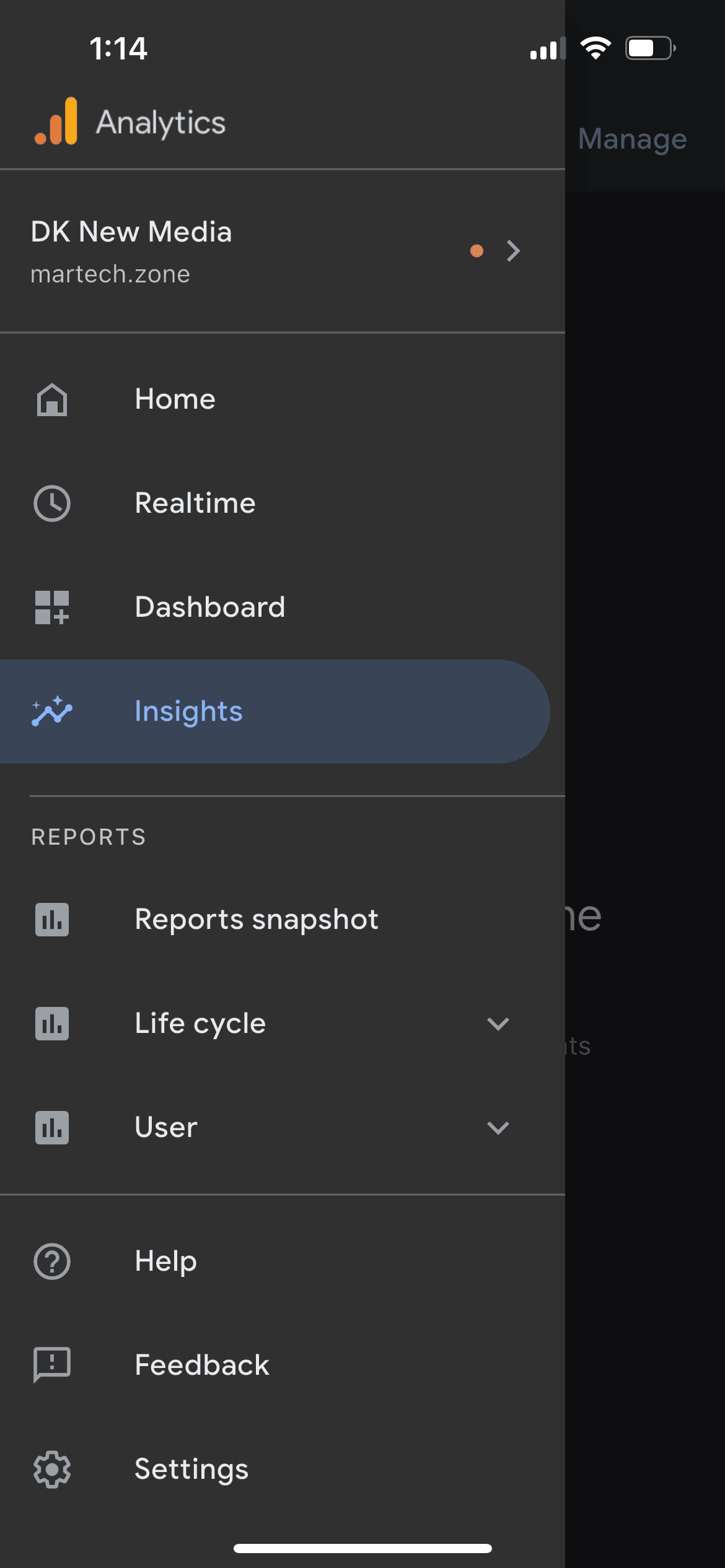Image resolution: width=725 pixels, height=1568 pixels.
Task: Click the Reports snapshot chart icon
Action: (x=52, y=920)
